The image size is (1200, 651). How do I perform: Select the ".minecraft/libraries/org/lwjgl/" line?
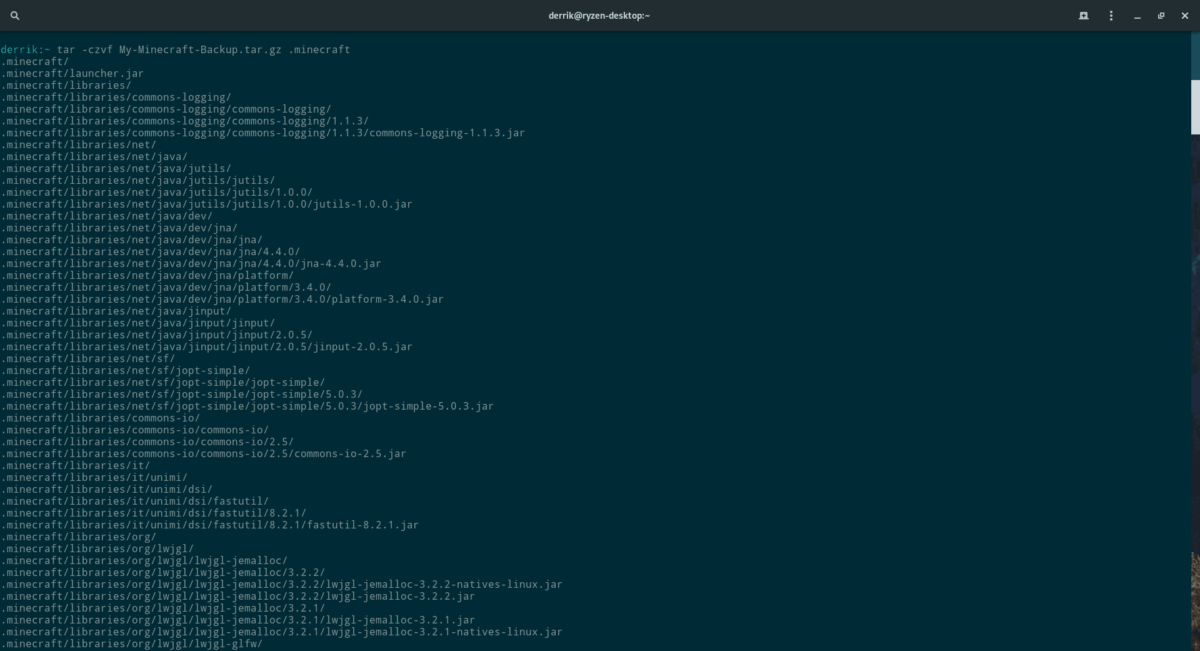pyautogui.click(x=97, y=549)
